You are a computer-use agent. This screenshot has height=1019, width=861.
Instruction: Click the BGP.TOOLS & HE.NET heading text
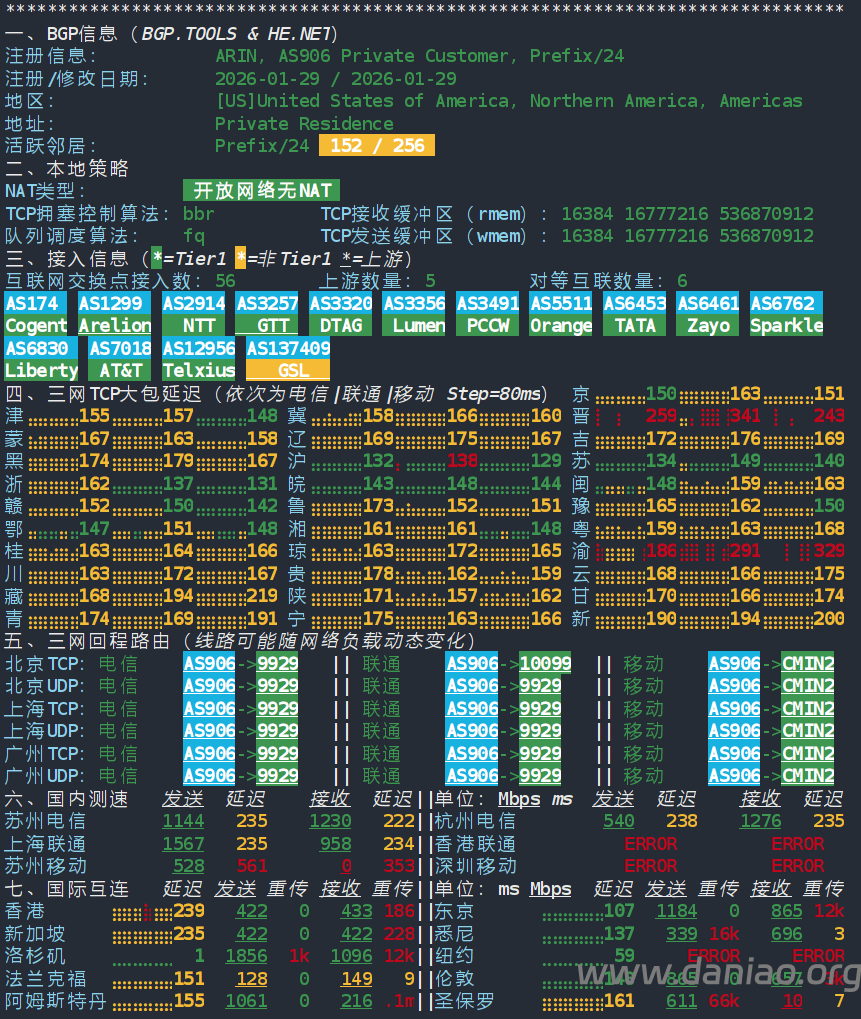(239, 34)
